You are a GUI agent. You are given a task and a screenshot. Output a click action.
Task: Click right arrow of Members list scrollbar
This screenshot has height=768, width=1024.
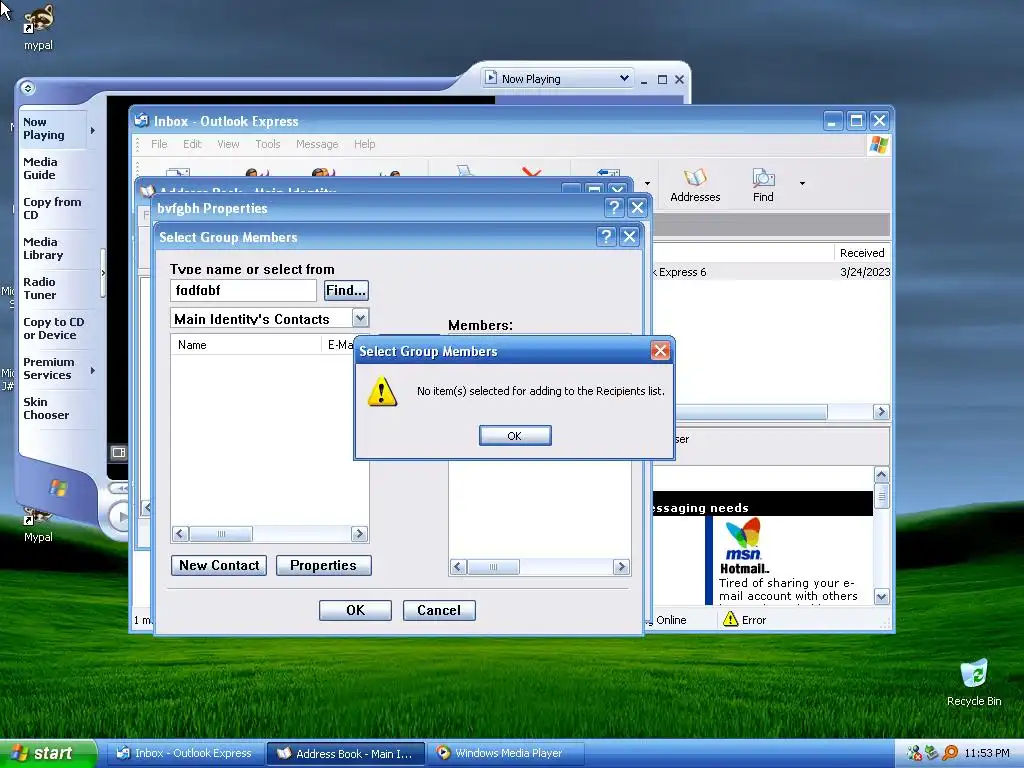tap(622, 567)
